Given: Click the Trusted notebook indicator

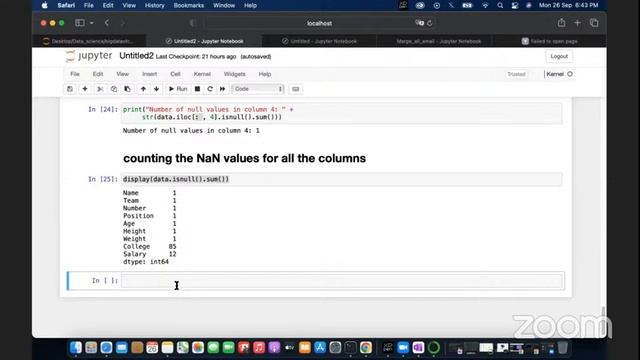Looking at the screenshot, I should coord(516,74).
